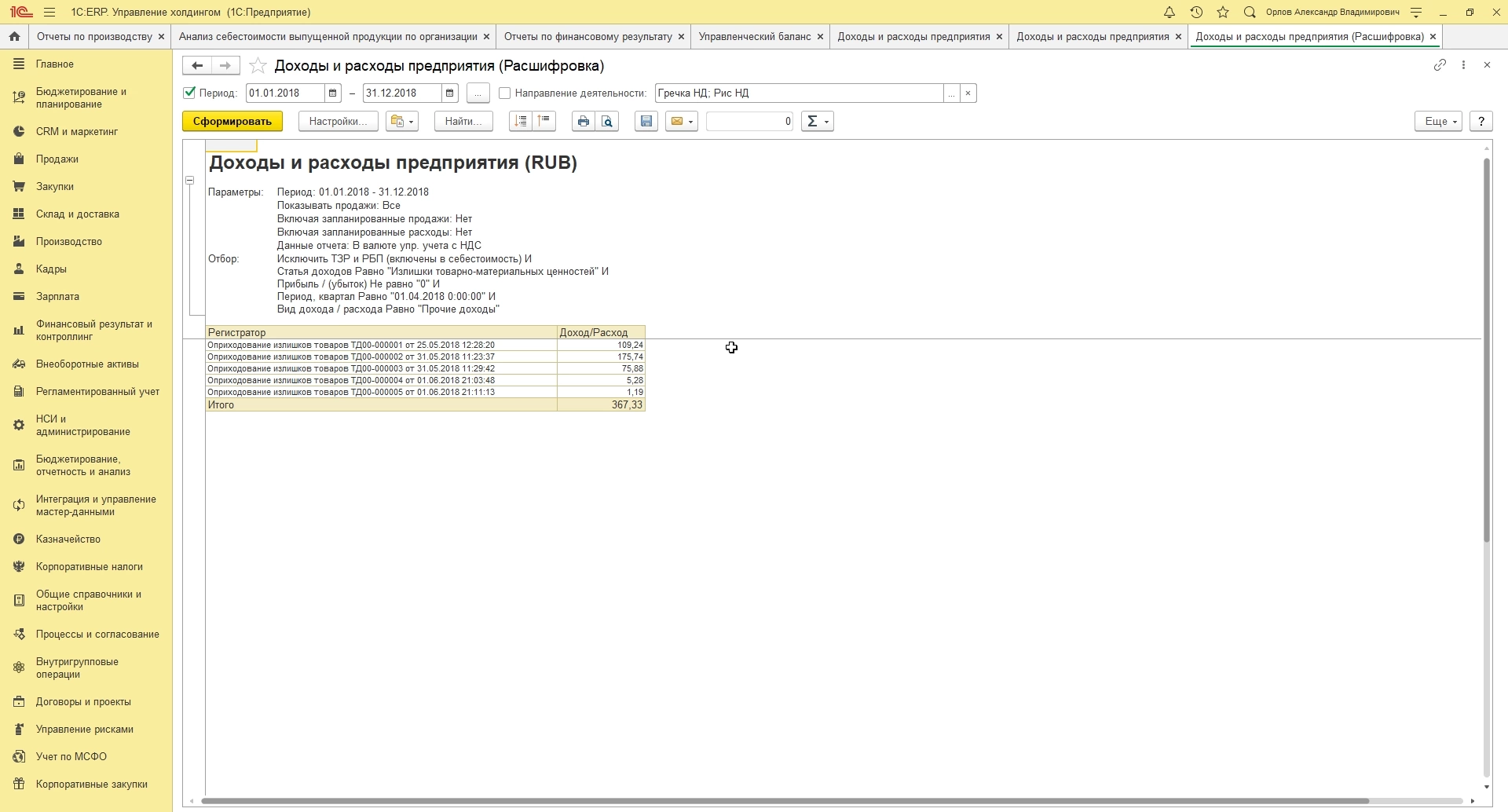Save the report to a file
This screenshot has width=1508, height=812.
(x=646, y=121)
